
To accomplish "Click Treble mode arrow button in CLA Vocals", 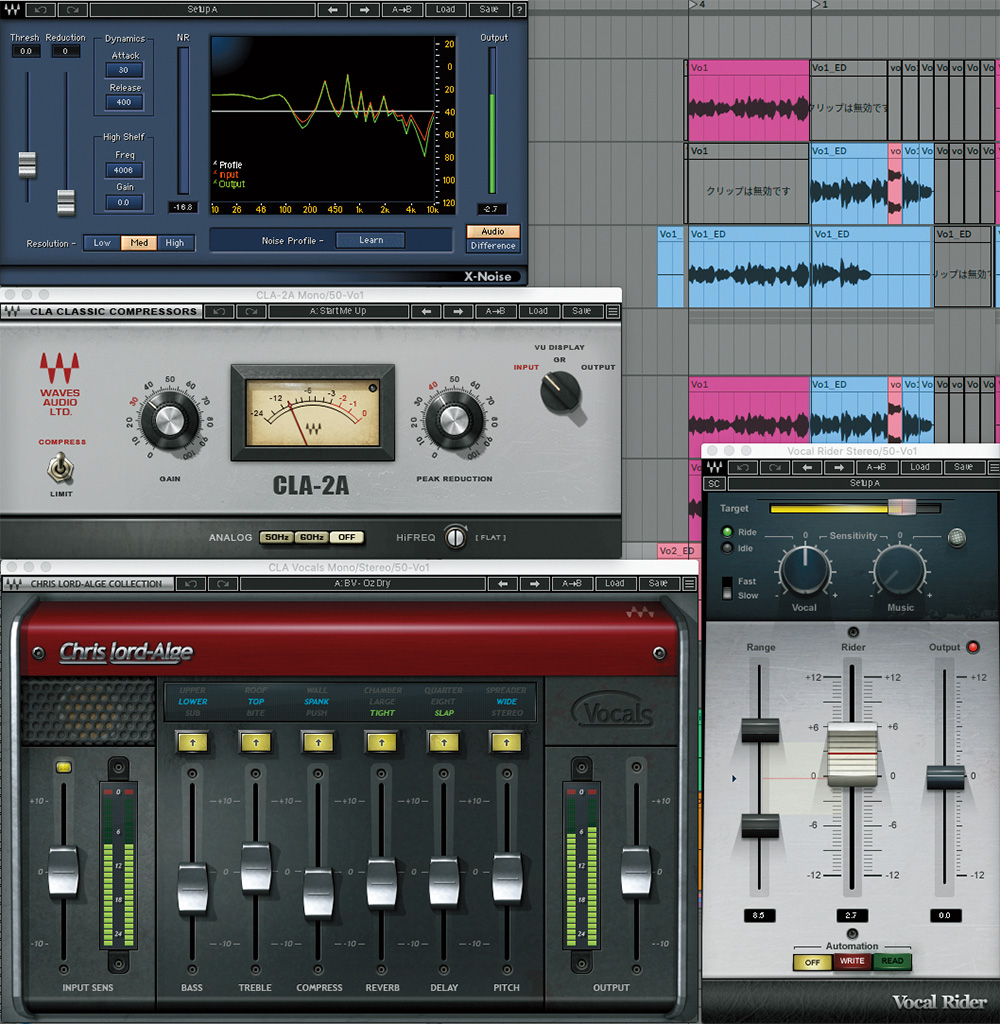I will [256, 743].
